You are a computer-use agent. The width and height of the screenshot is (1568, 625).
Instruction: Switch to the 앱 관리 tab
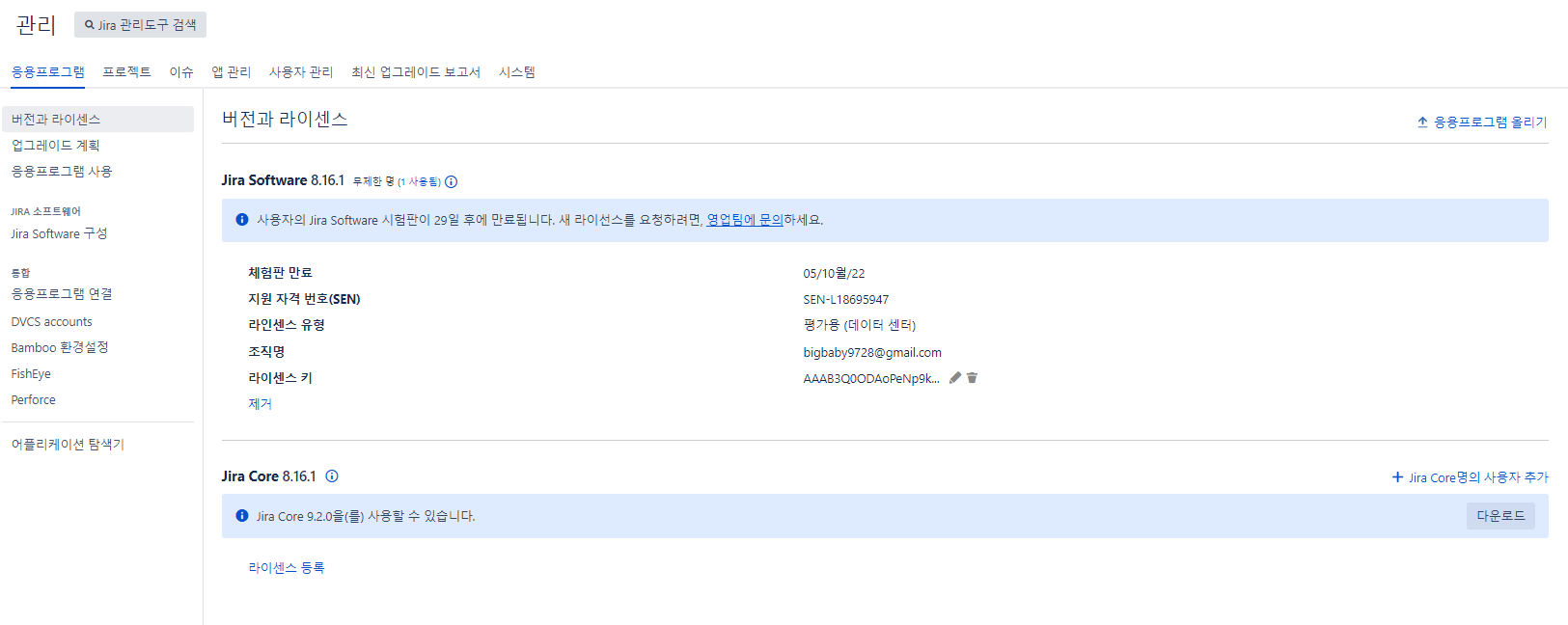click(x=232, y=72)
